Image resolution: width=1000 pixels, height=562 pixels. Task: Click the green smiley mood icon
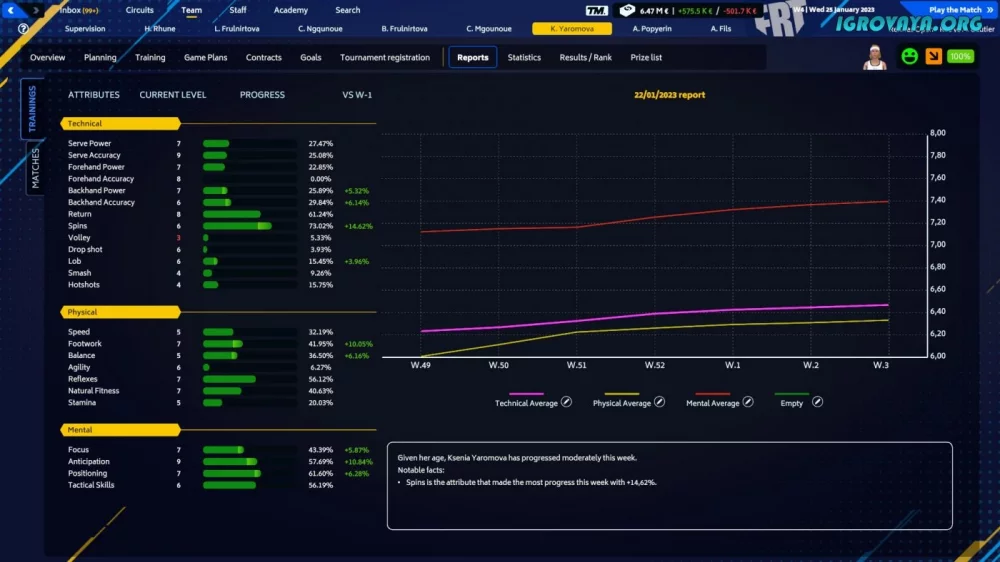(x=909, y=57)
